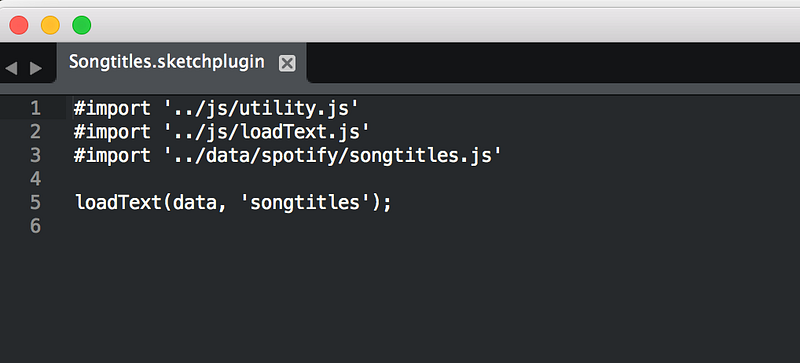Click line number 5 in the gutter
This screenshot has width=800, height=363.
(x=35, y=202)
